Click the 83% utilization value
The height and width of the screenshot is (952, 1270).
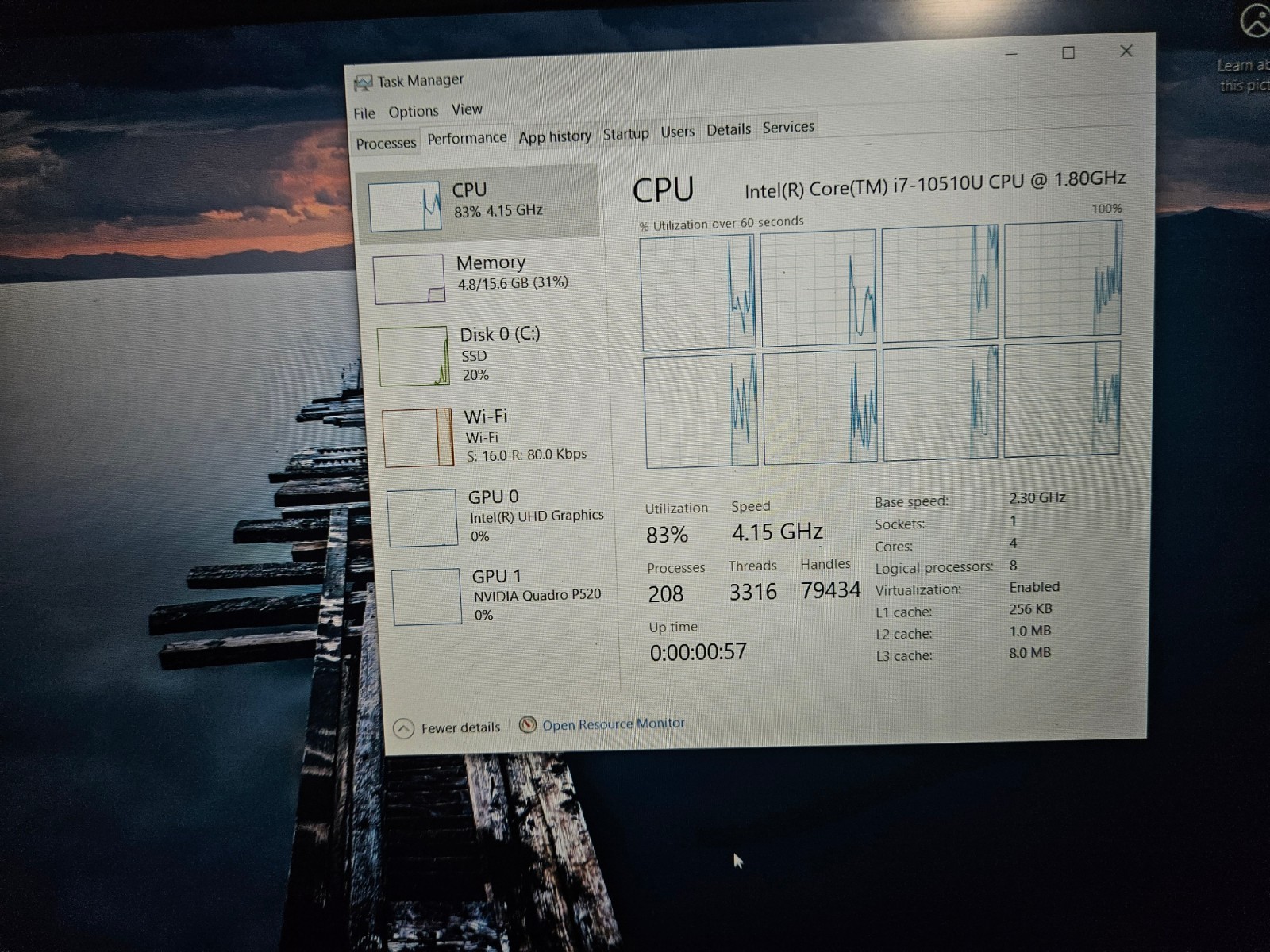click(667, 535)
